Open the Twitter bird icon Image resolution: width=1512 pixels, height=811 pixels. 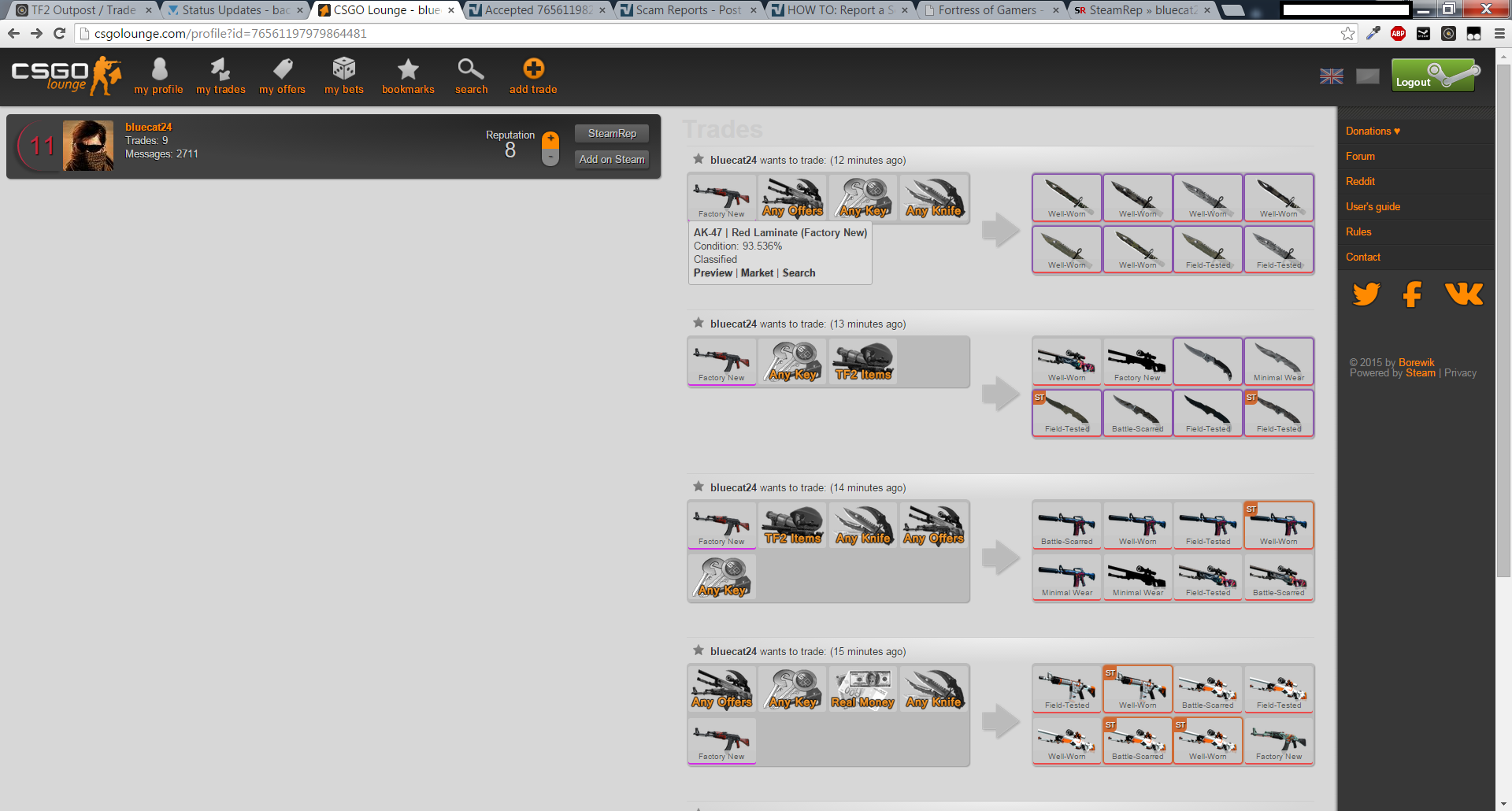click(1366, 294)
